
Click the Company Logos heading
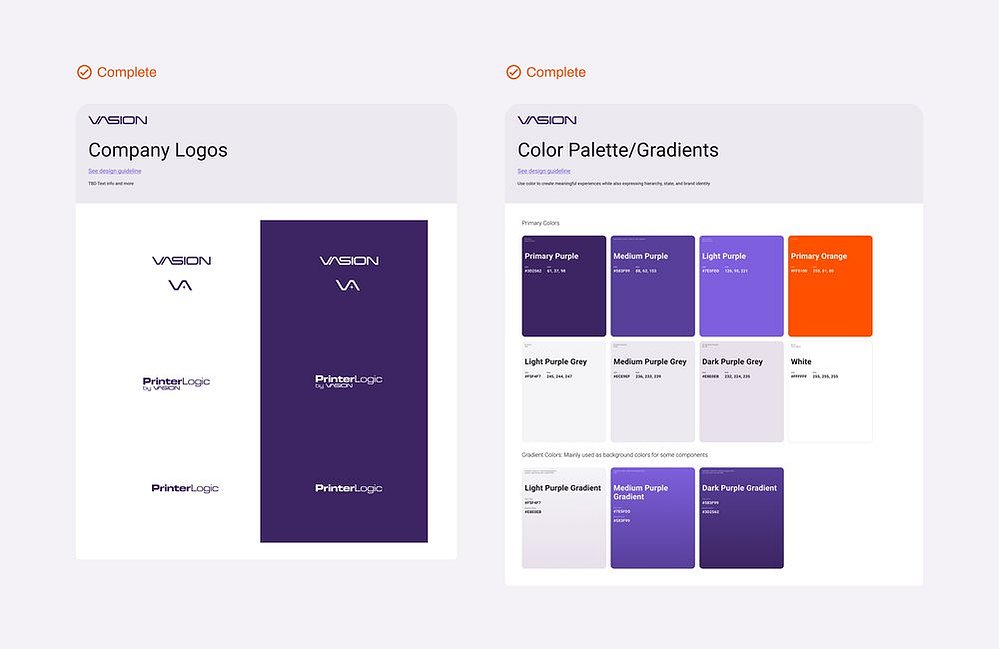point(158,150)
